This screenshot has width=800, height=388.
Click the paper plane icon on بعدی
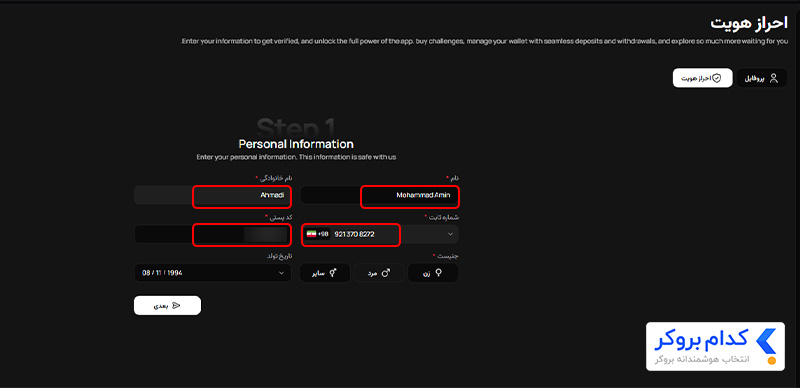pyautogui.click(x=176, y=305)
